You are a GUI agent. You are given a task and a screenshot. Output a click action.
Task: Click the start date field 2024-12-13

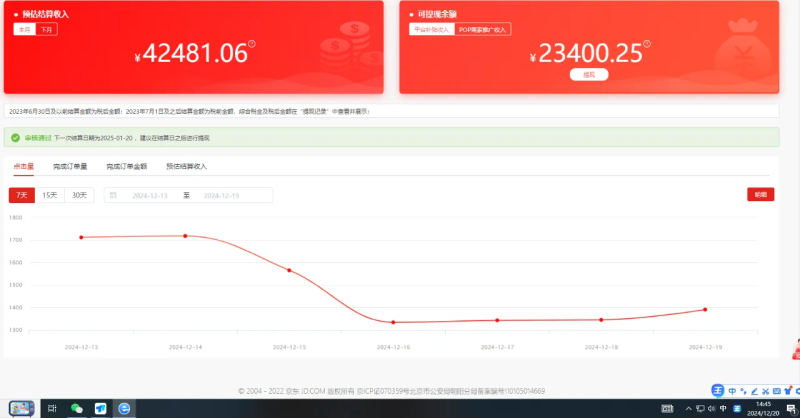tap(149, 195)
